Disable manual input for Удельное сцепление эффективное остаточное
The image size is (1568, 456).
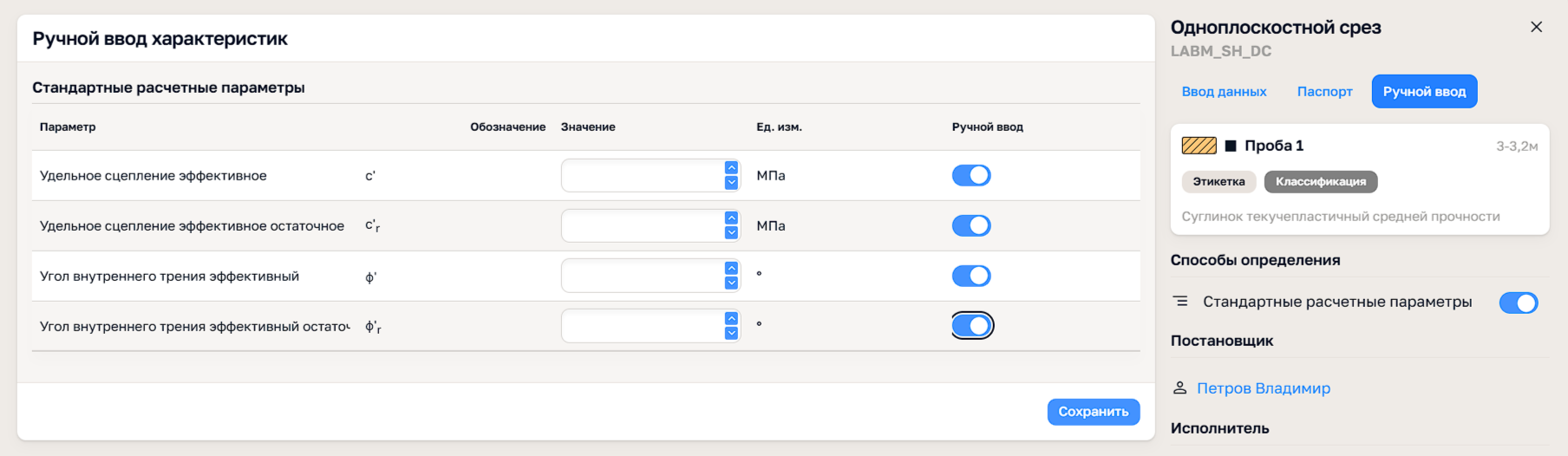[971, 225]
